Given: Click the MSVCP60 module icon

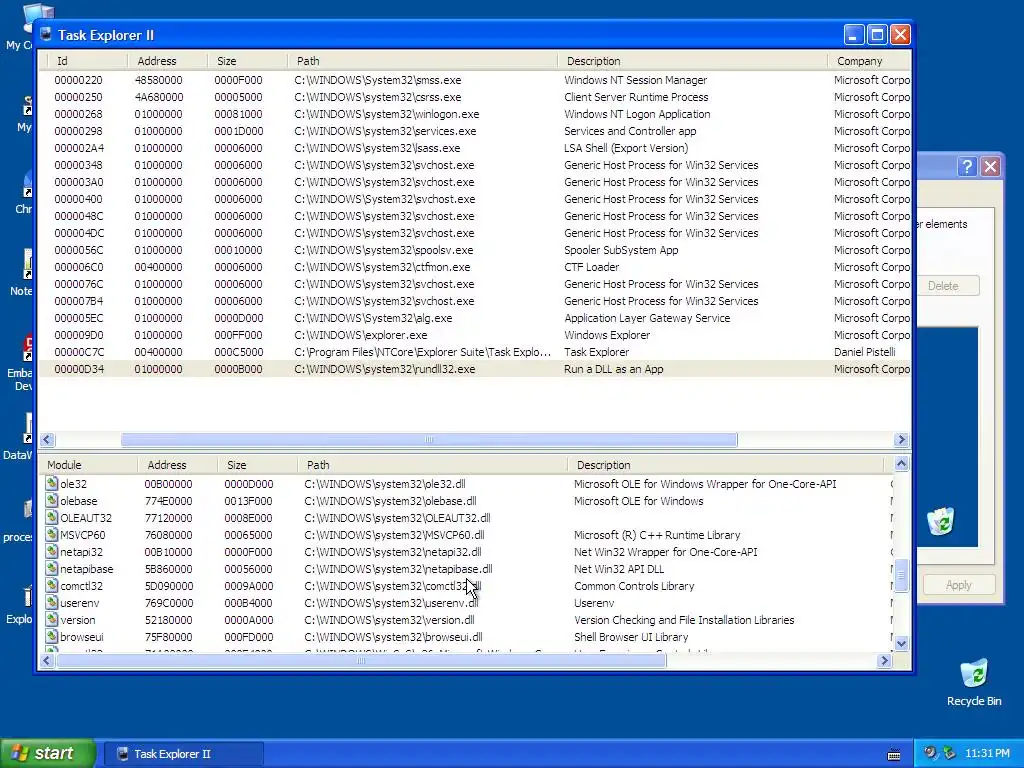Looking at the screenshot, I should 52,534.
